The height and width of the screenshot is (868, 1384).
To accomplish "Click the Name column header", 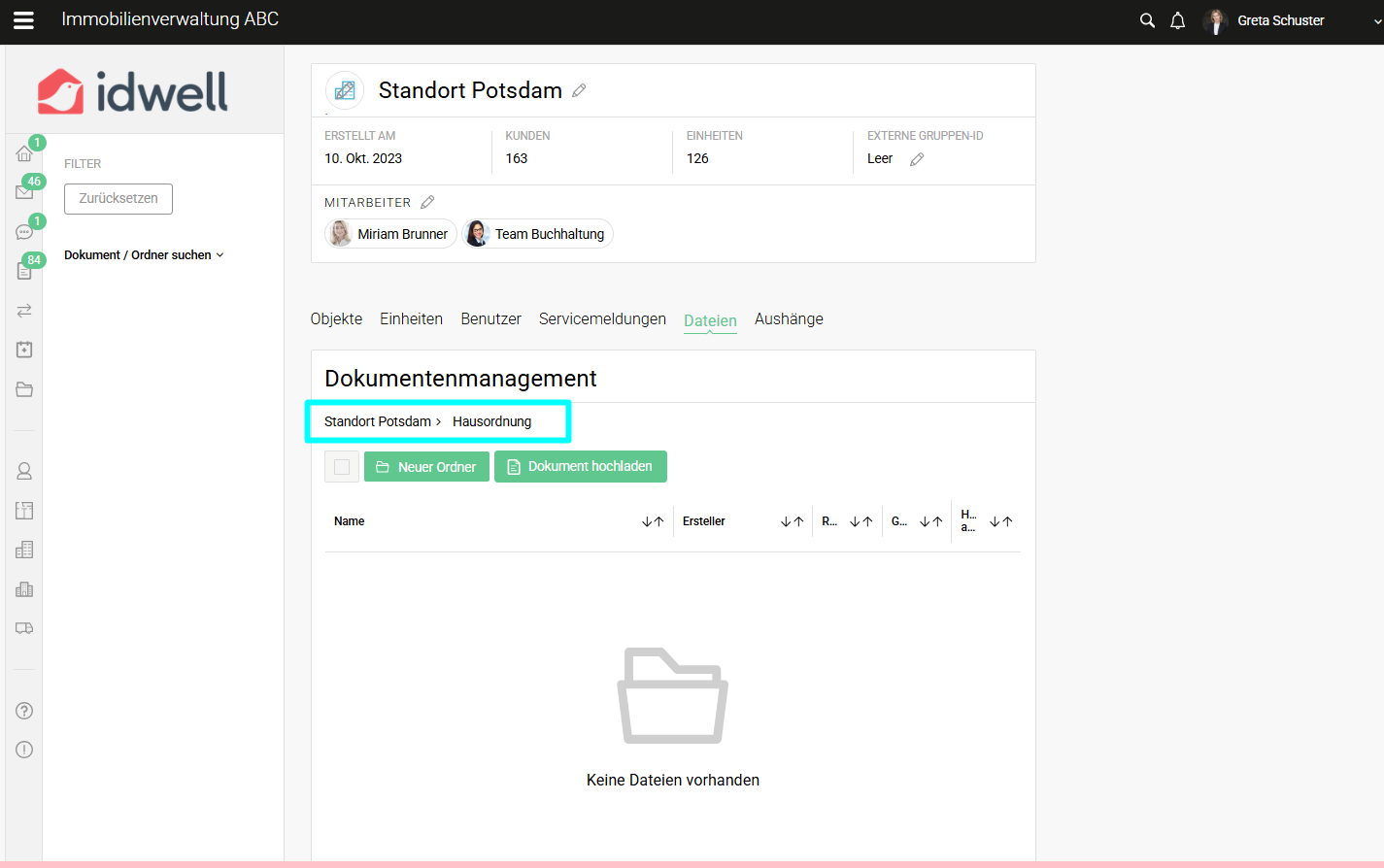I will click(349, 521).
